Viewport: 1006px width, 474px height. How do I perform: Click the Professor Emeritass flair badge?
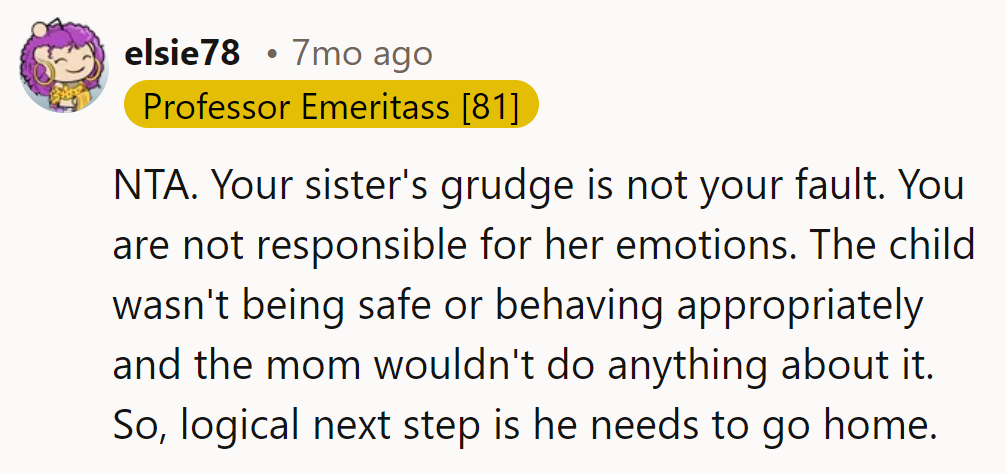(x=331, y=106)
